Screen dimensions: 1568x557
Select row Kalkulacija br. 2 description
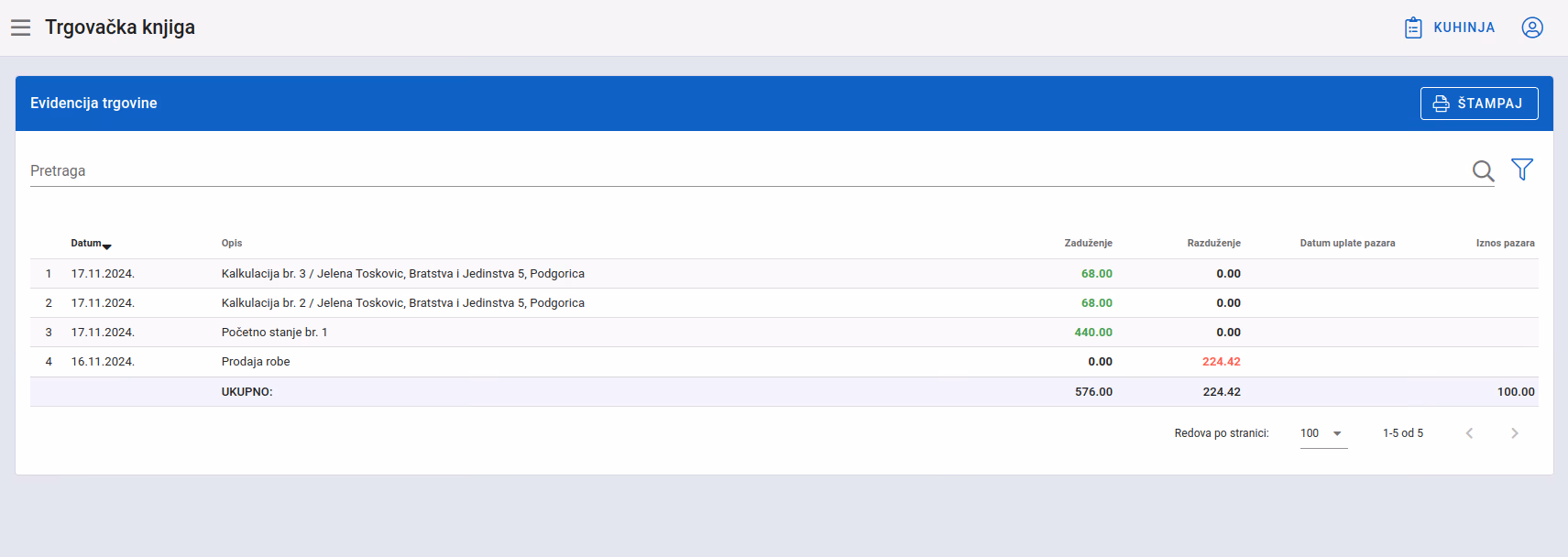403,303
